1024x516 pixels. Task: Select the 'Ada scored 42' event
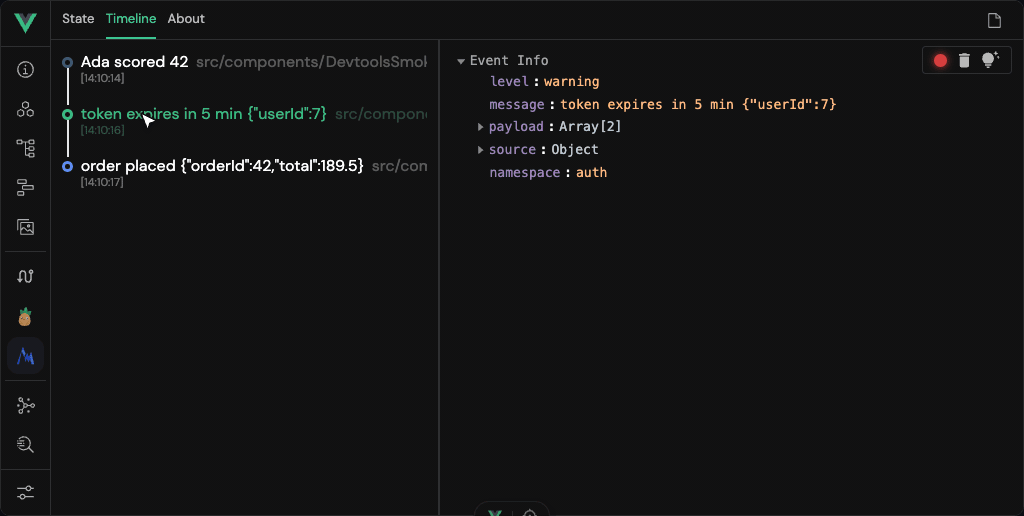135,62
